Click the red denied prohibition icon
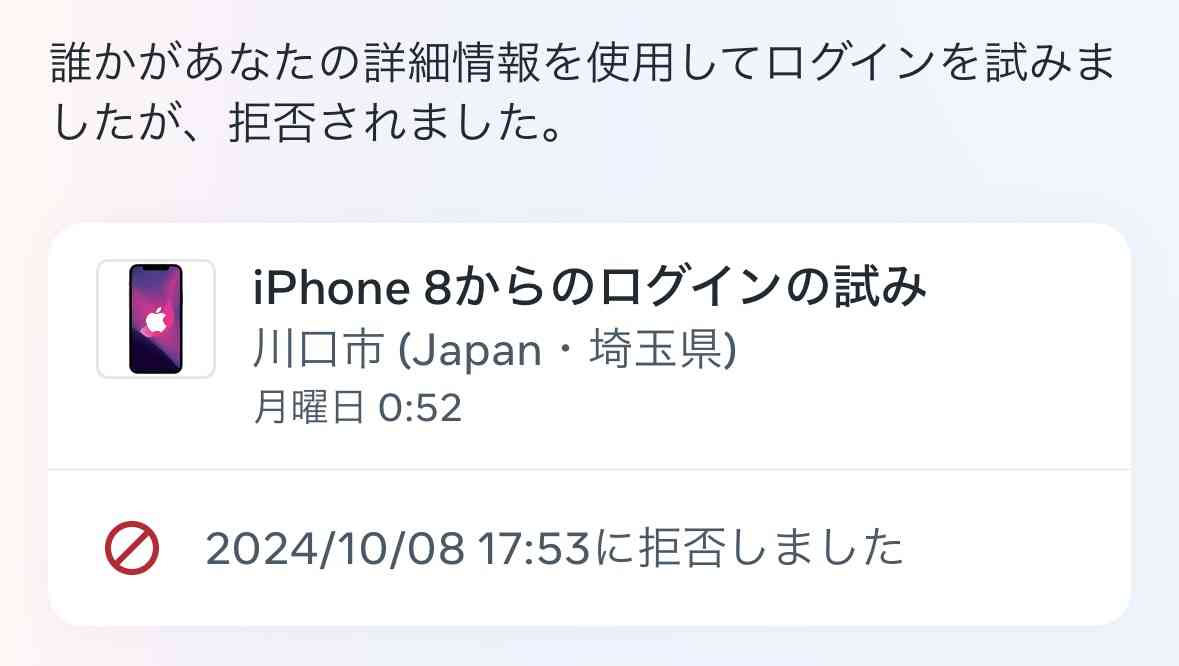The width and height of the screenshot is (1179, 666). pos(132,548)
